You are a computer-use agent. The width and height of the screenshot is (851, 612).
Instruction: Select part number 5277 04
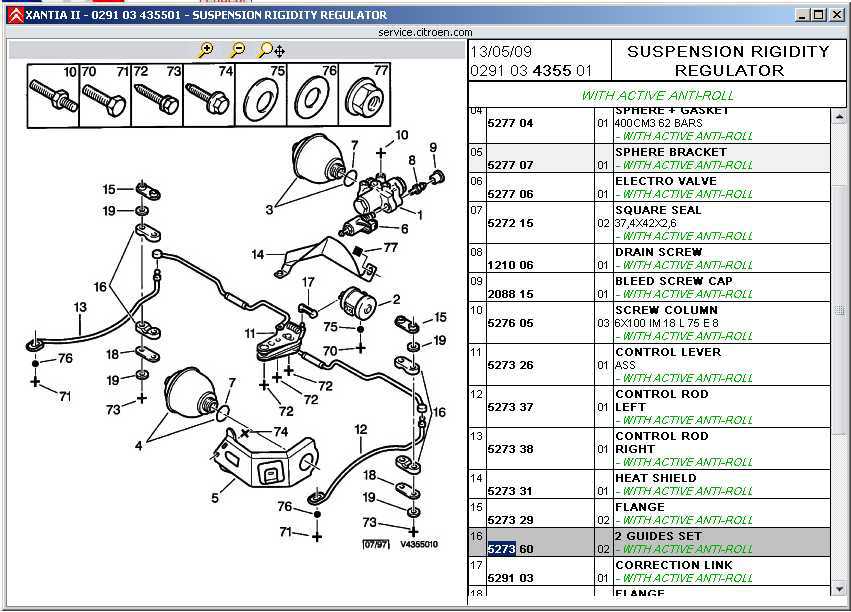click(x=510, y=123)
